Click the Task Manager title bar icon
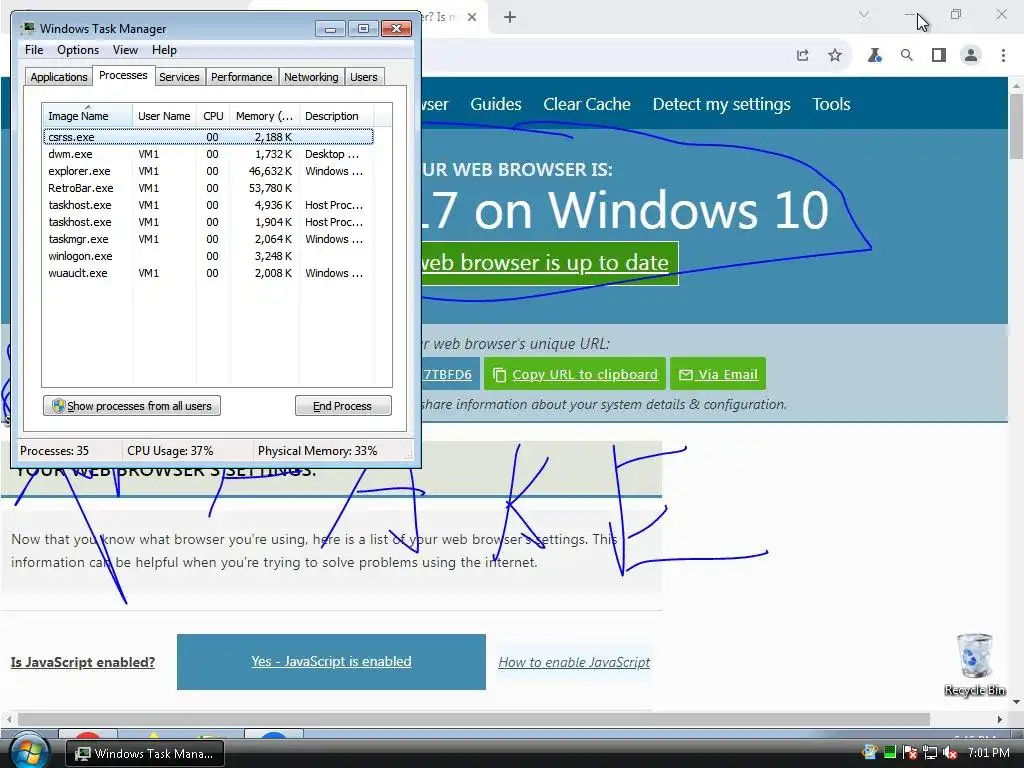Screen dimensions: 1024x768 pos(27,28)
